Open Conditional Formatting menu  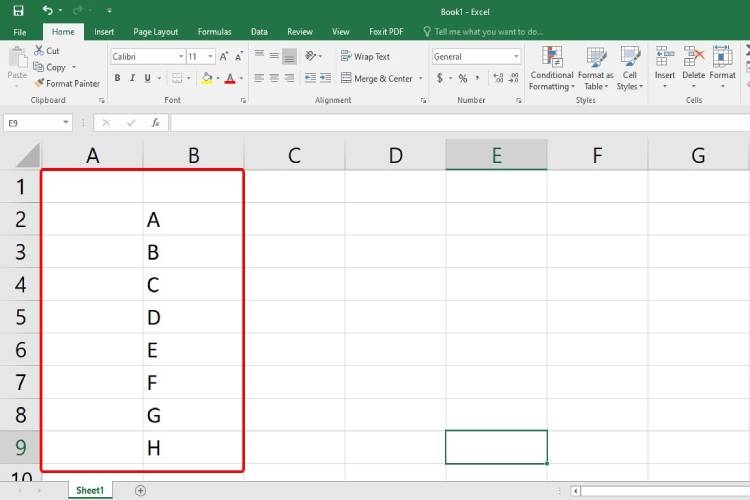[x=551, y=68]
